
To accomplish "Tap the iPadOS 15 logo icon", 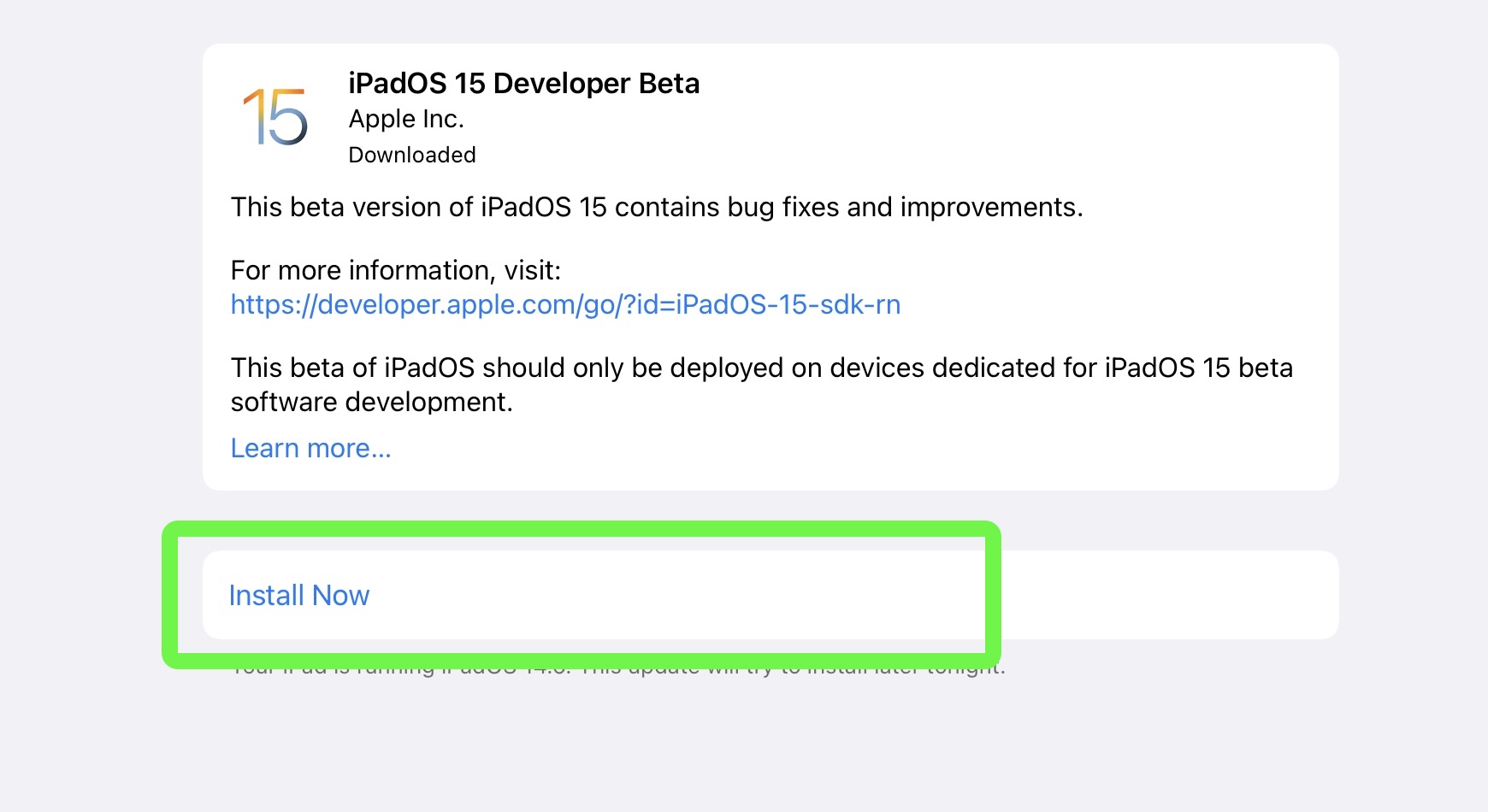I will click(x=275, y=116).
